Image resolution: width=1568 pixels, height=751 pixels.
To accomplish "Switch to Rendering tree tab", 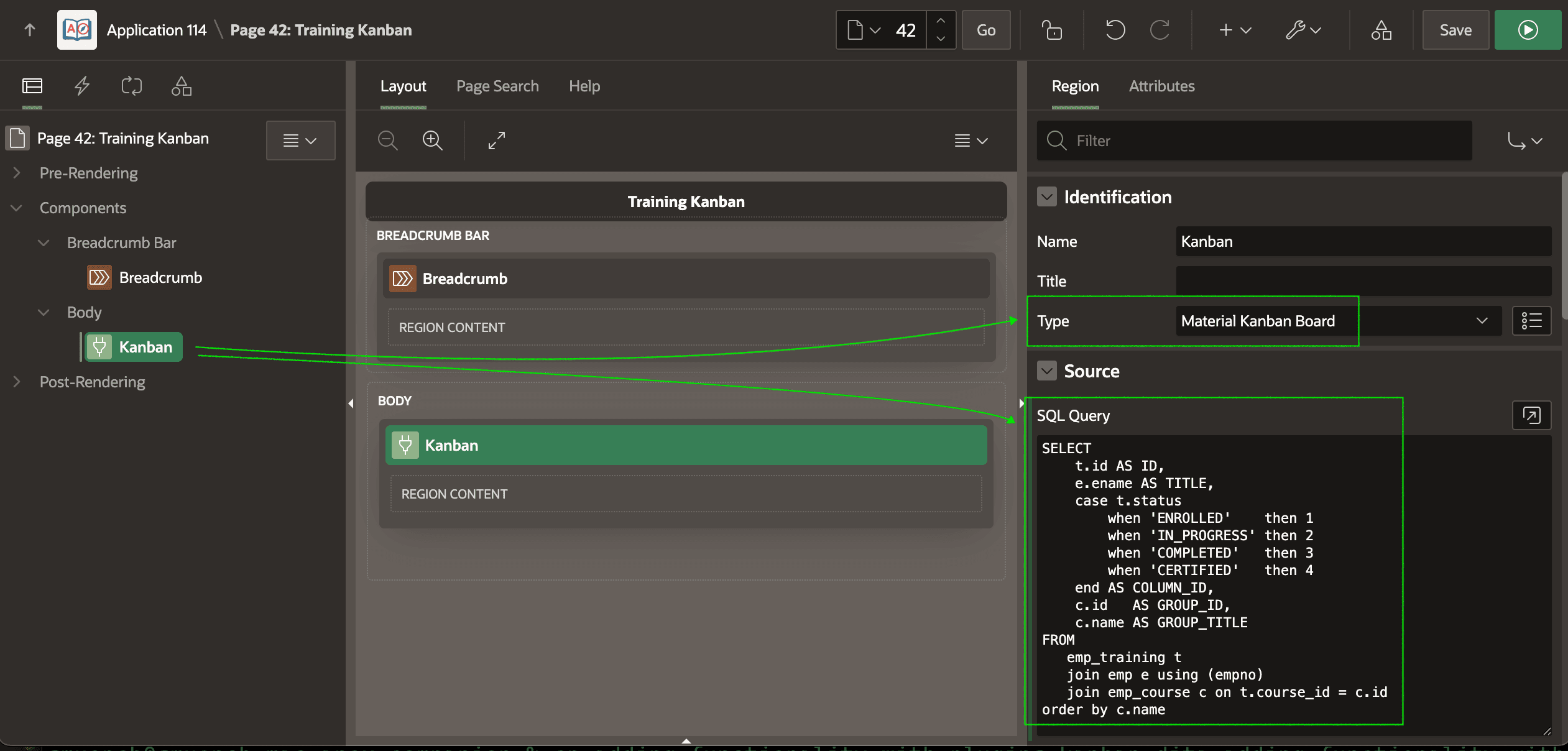I will coord(32,86).
